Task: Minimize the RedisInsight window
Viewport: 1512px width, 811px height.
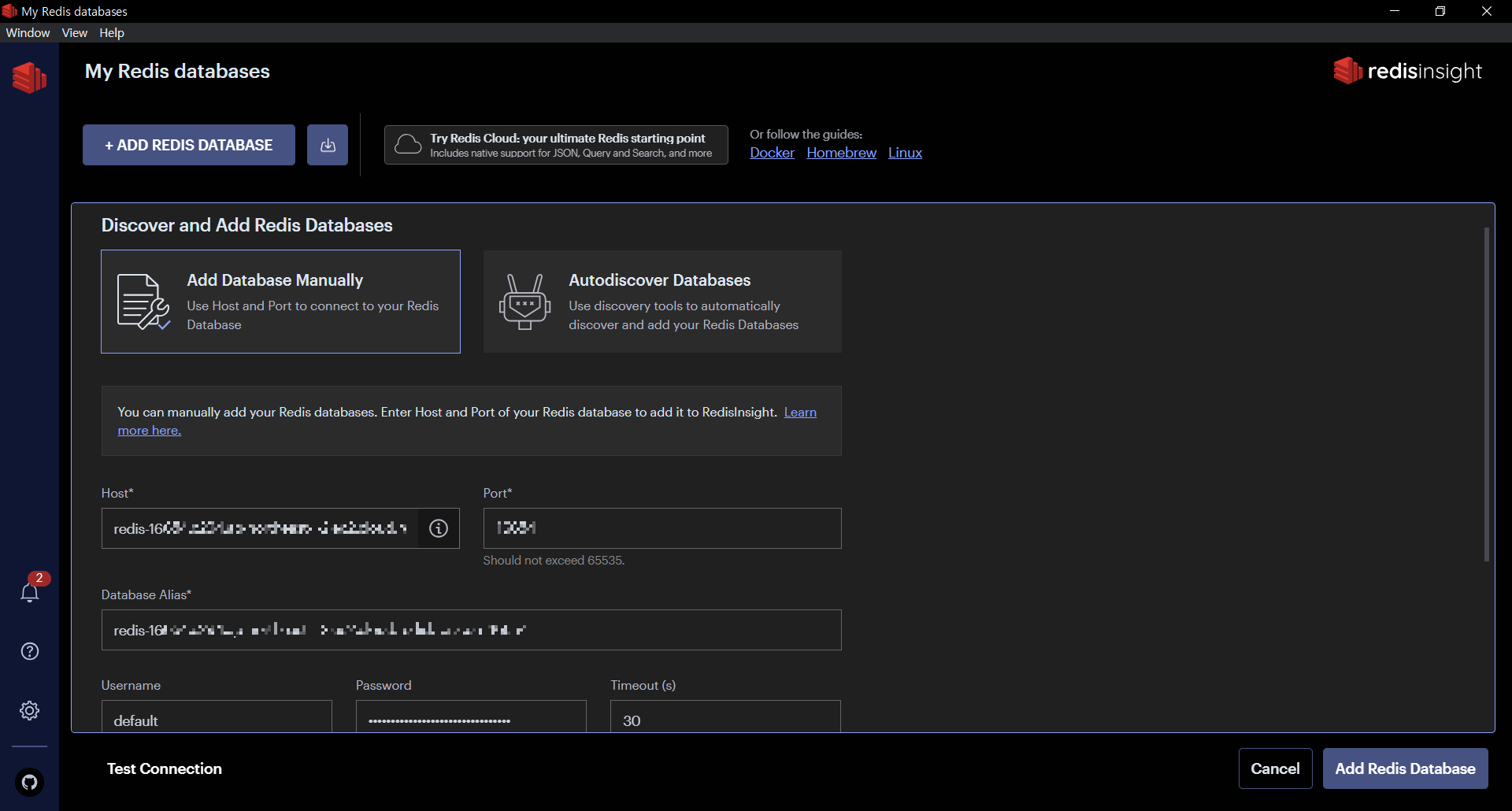Action: tap(1395, 11)
